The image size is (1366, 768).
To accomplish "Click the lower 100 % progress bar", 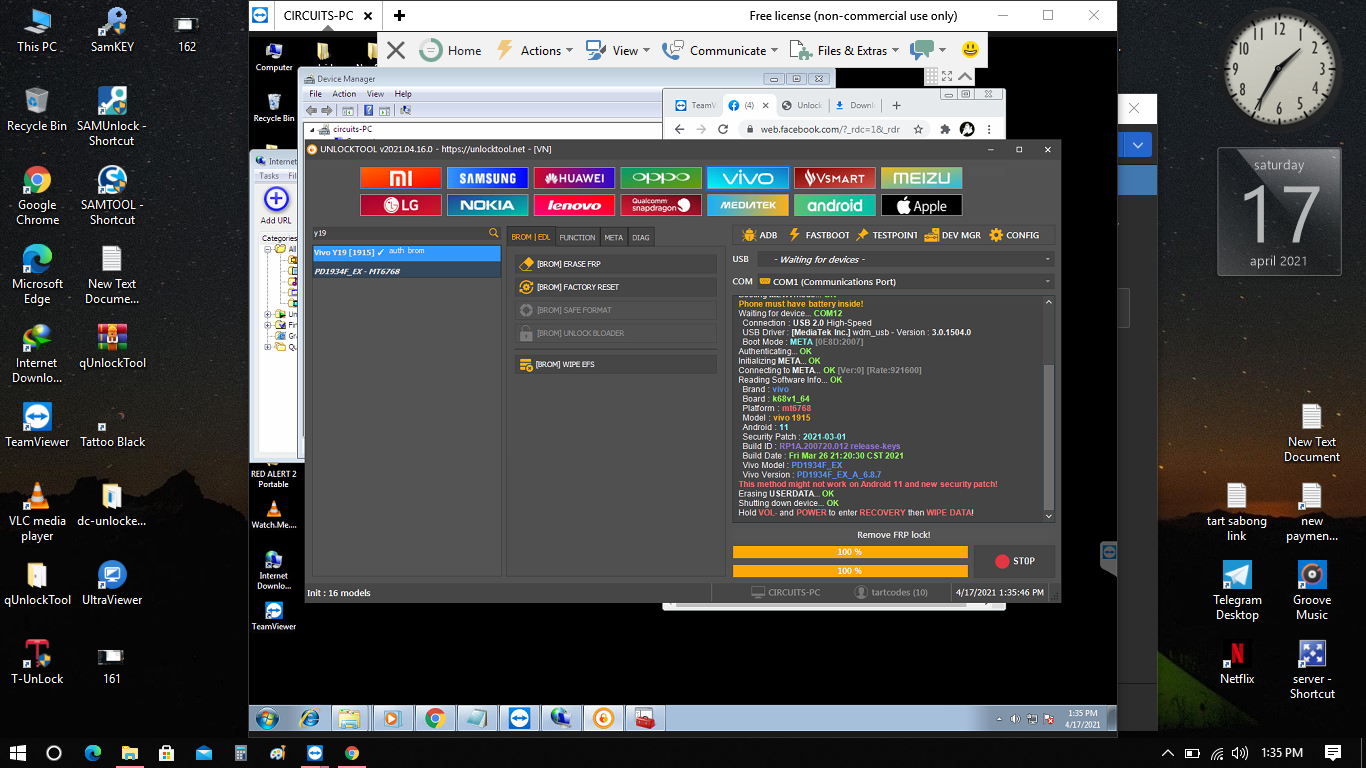I will [850, 571].
